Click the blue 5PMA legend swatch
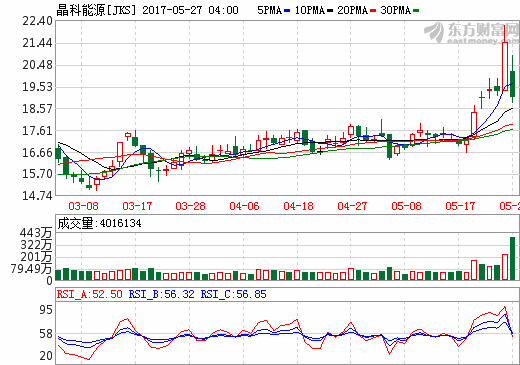This screenshot has height=365, width=520. click(x=287, y=11)
